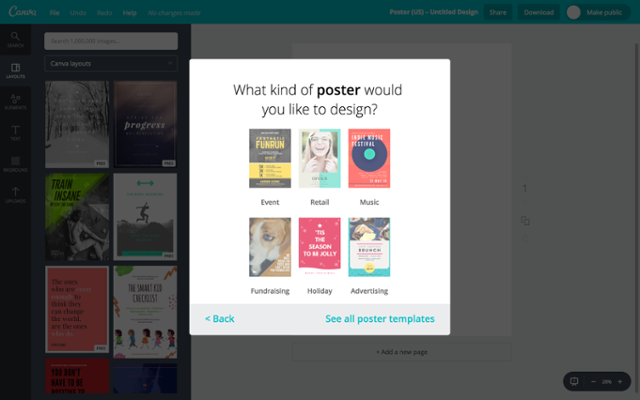Click the presentation mode icon near zoom

pos(574,381)
